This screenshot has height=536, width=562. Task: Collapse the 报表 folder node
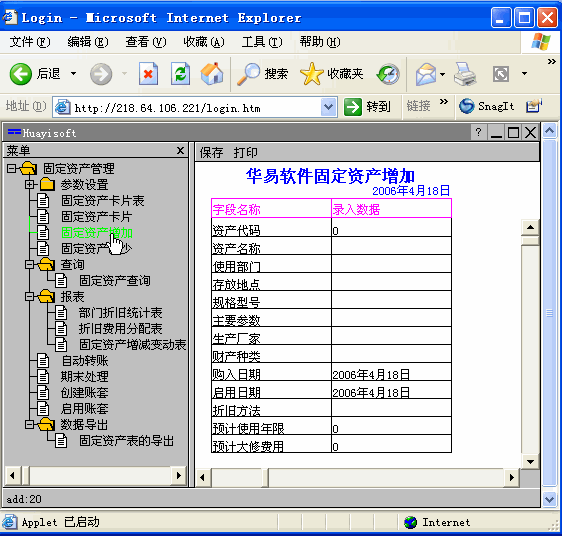pyautogui.click(x=30, y=297)
